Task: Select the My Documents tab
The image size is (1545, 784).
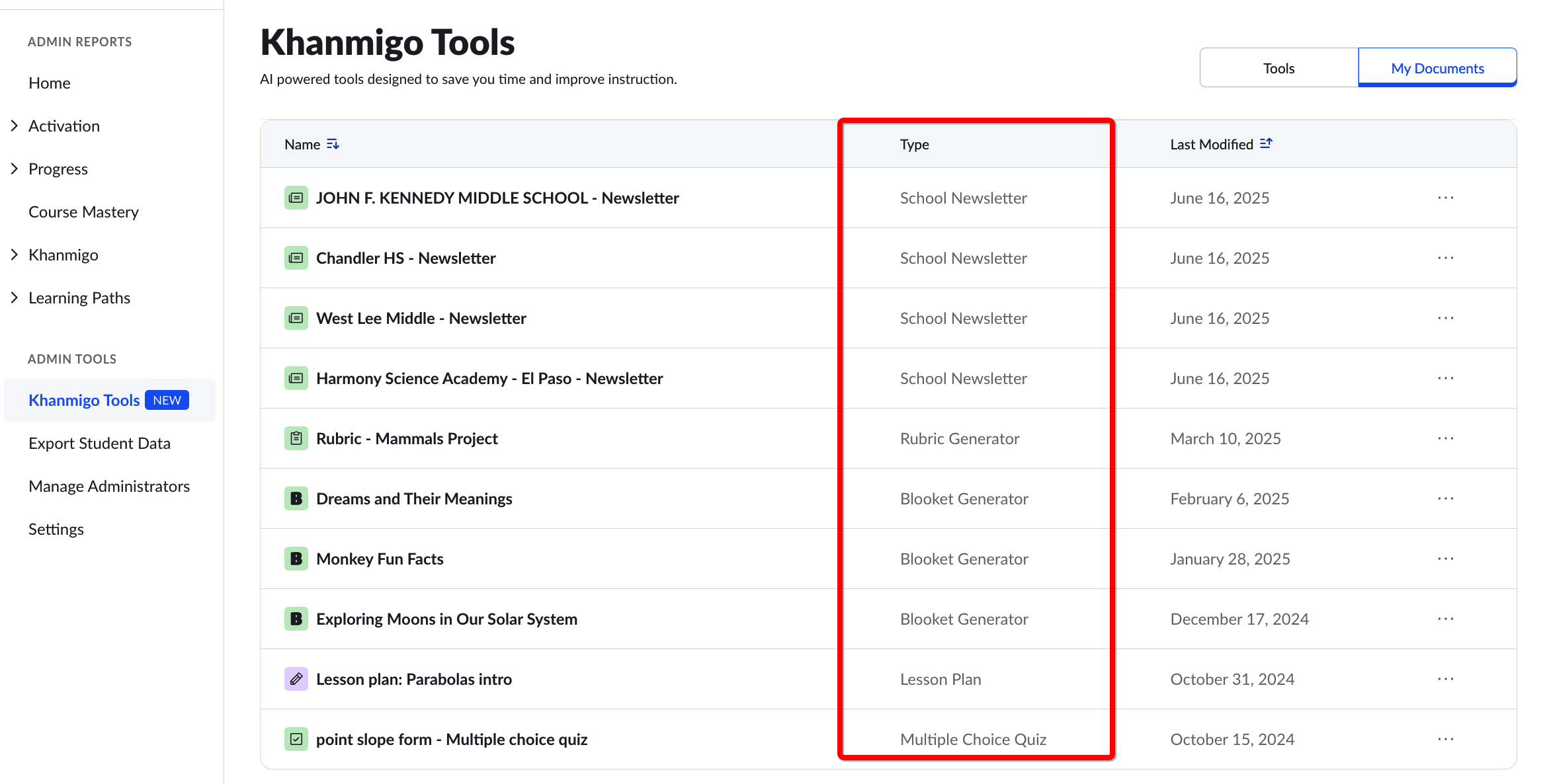Action: tap(1438, 67)
